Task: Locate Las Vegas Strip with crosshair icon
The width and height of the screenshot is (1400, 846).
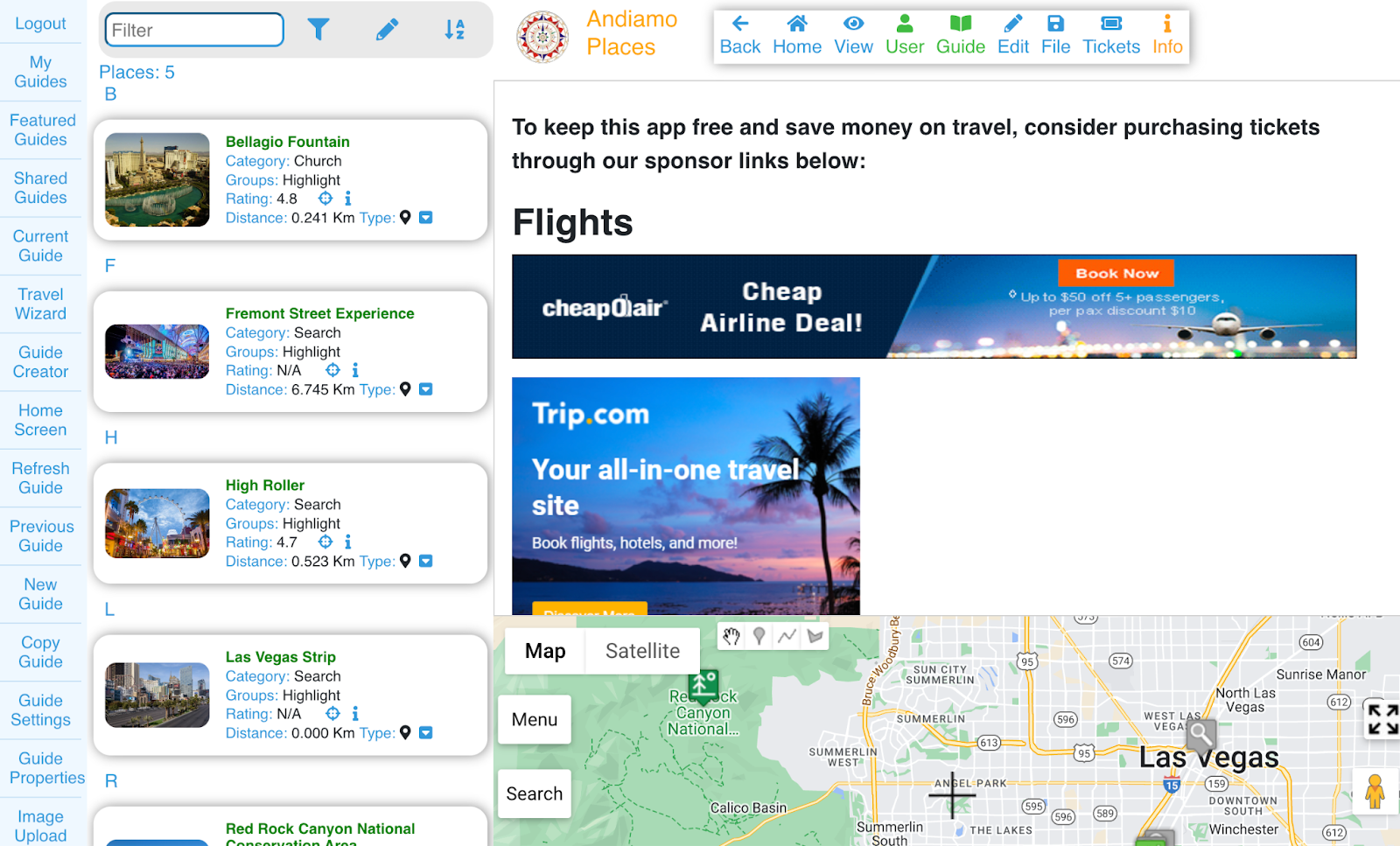Action: click(332, 714)
